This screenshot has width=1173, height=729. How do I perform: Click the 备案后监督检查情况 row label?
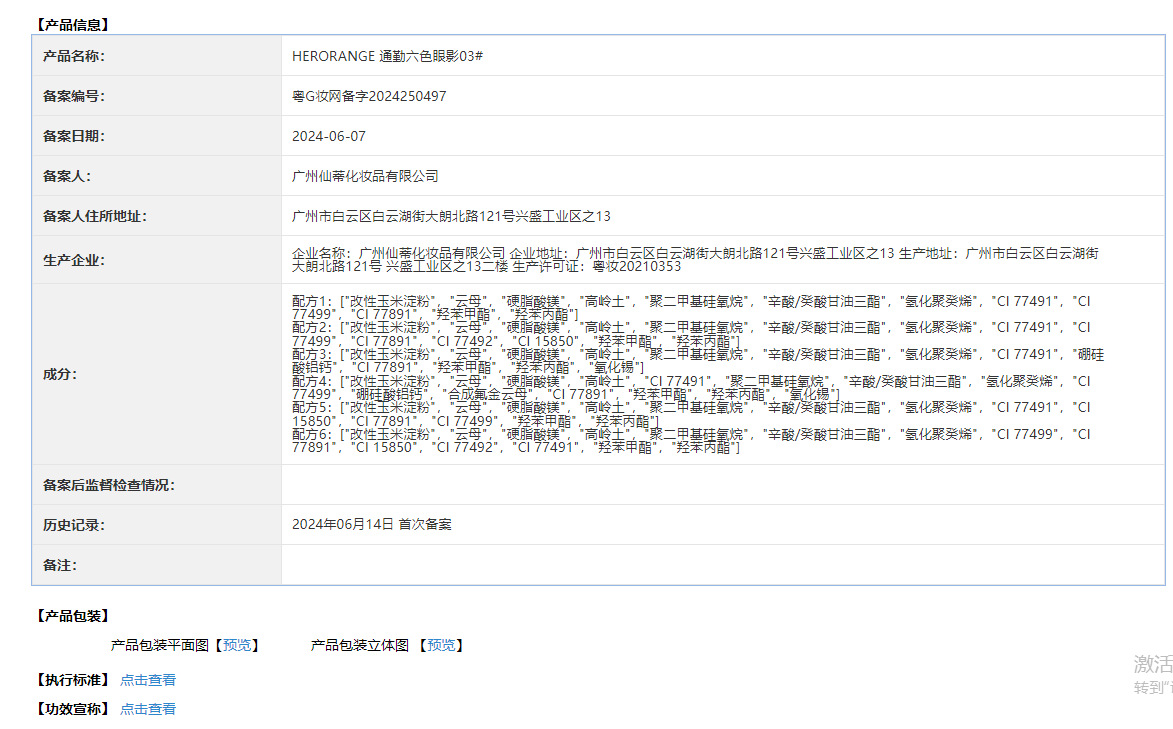tap(108, 485)
